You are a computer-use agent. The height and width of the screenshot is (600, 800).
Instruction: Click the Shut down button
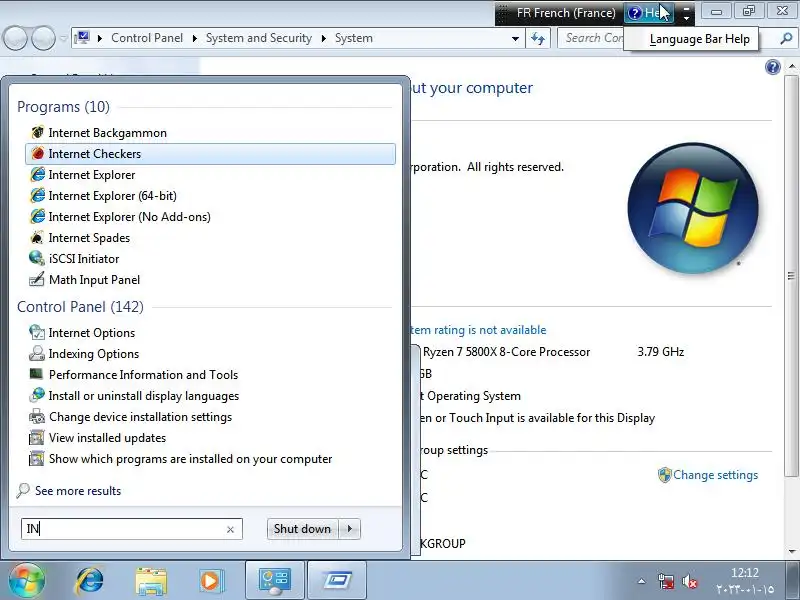(x=303, y=529)
